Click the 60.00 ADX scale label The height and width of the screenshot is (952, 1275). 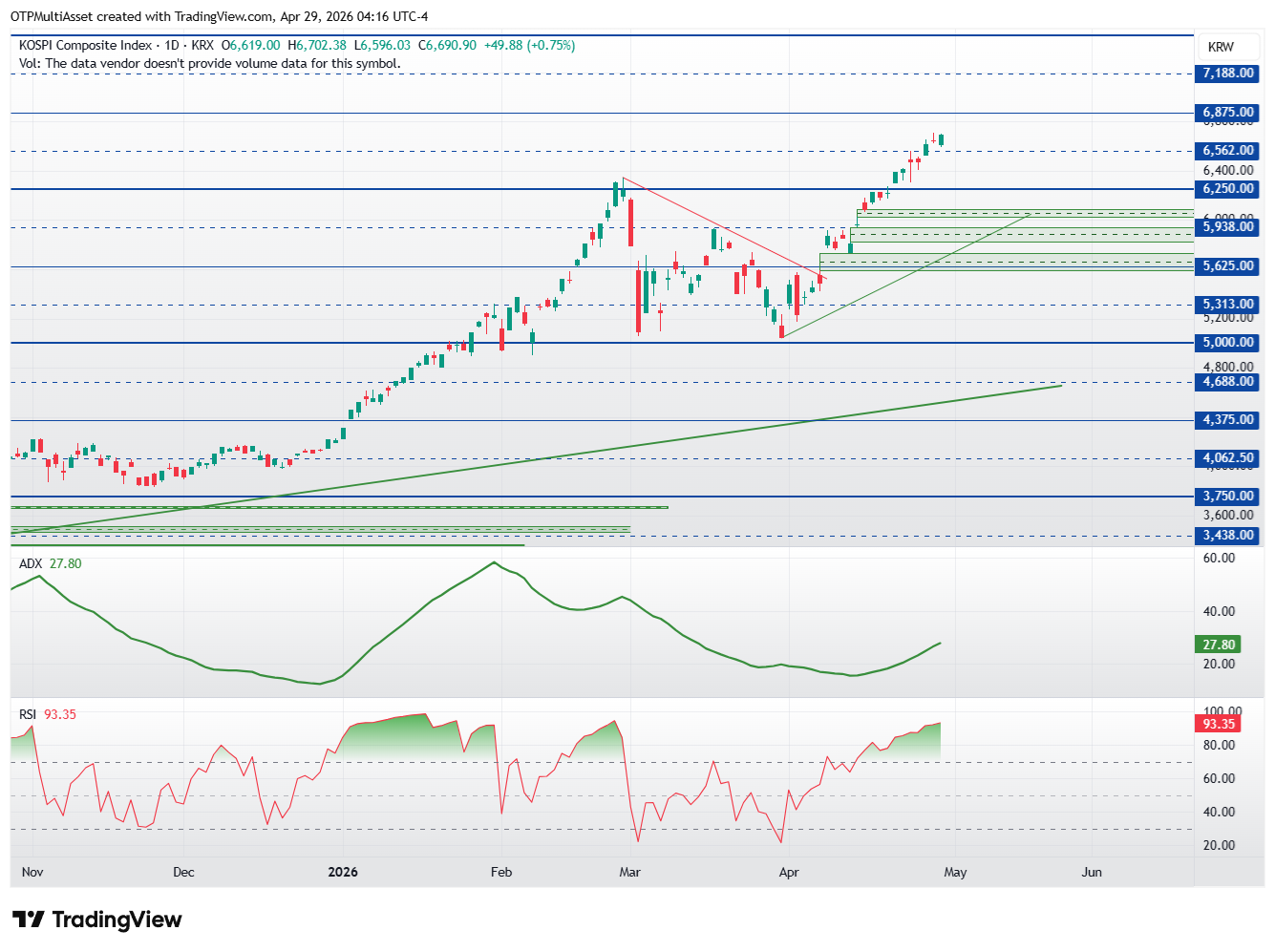pos(1220,558)
